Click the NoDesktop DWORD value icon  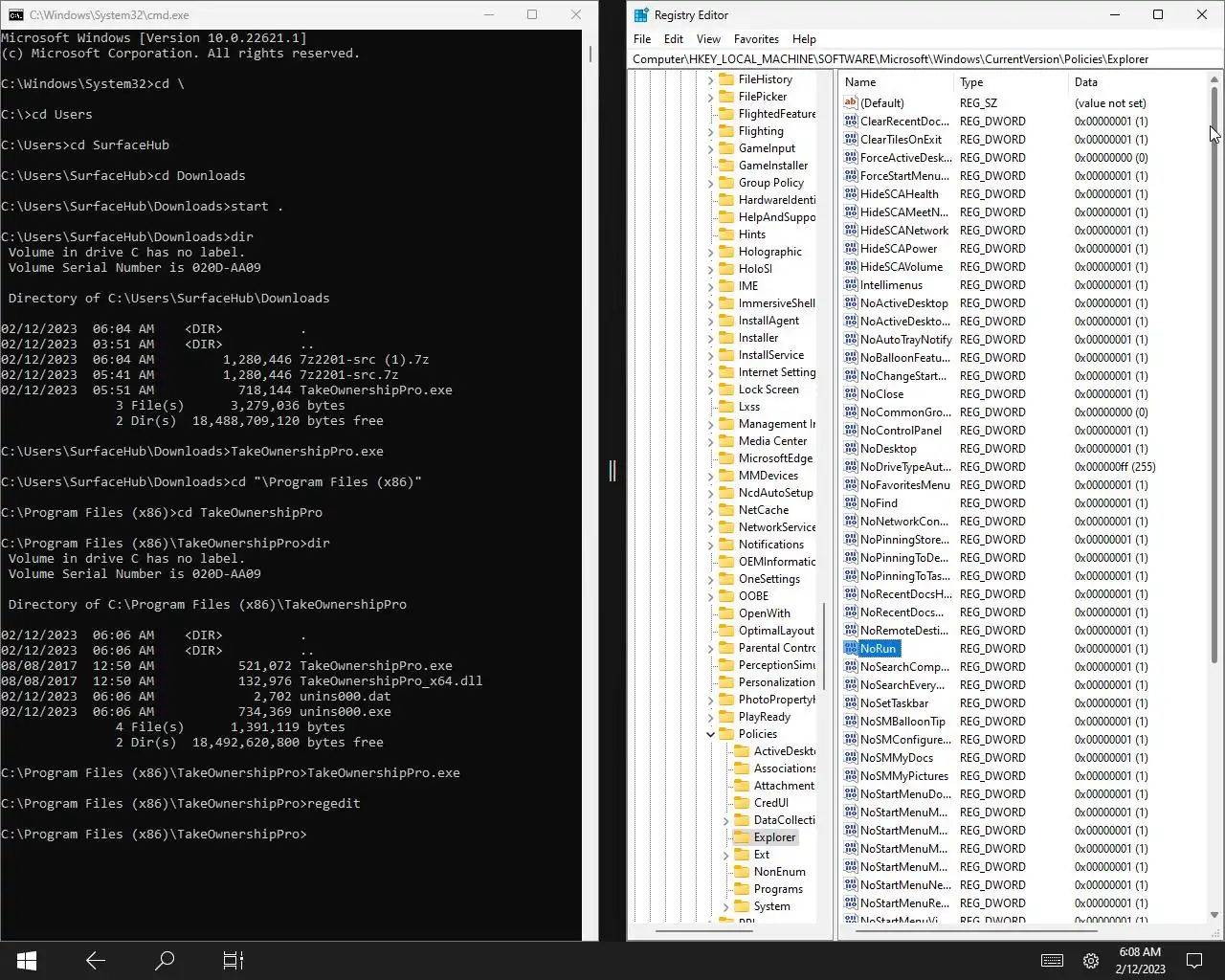[x=851, y=448]
